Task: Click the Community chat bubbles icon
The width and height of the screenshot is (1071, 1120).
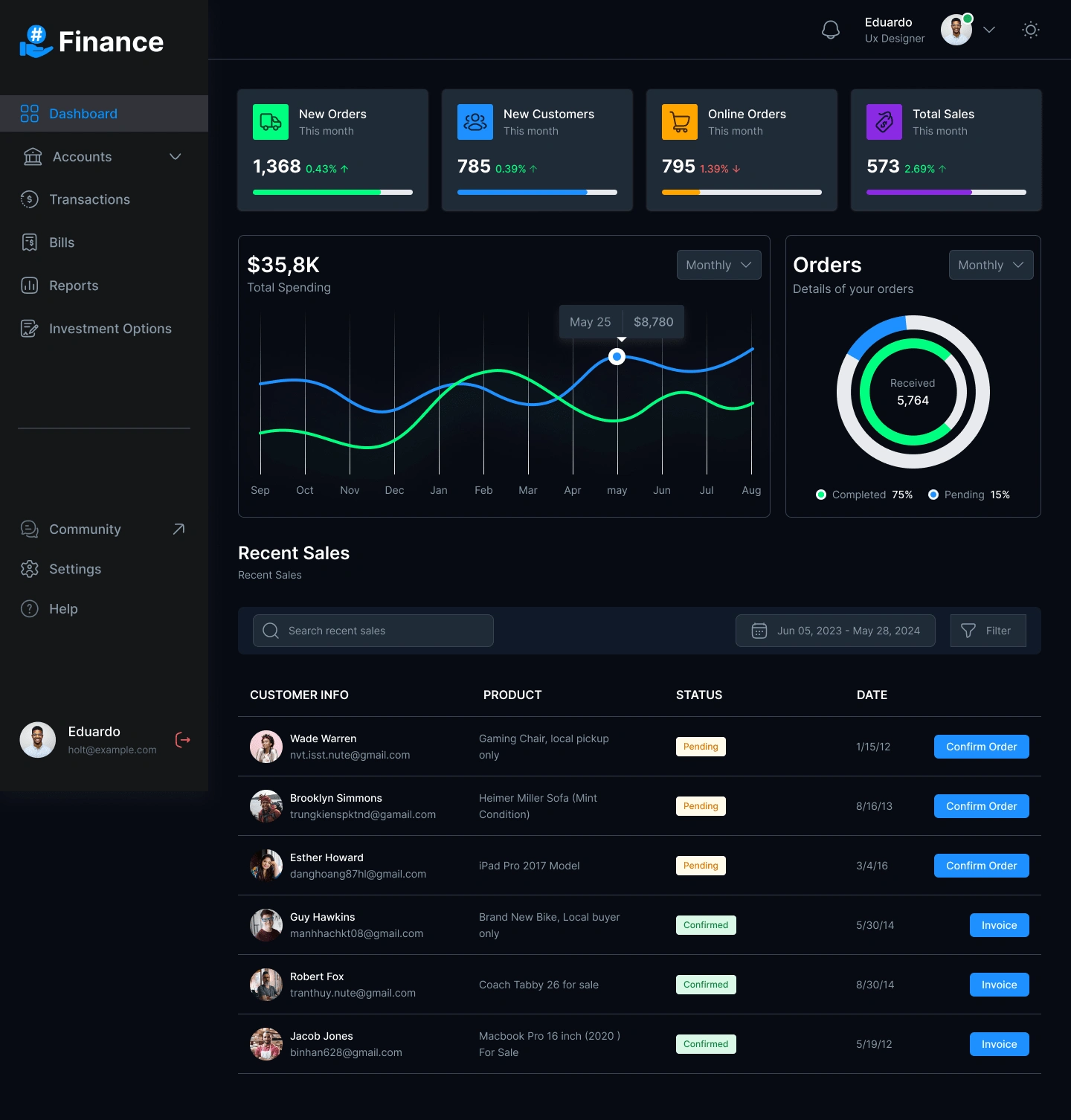Action: (x=30, y=530)
